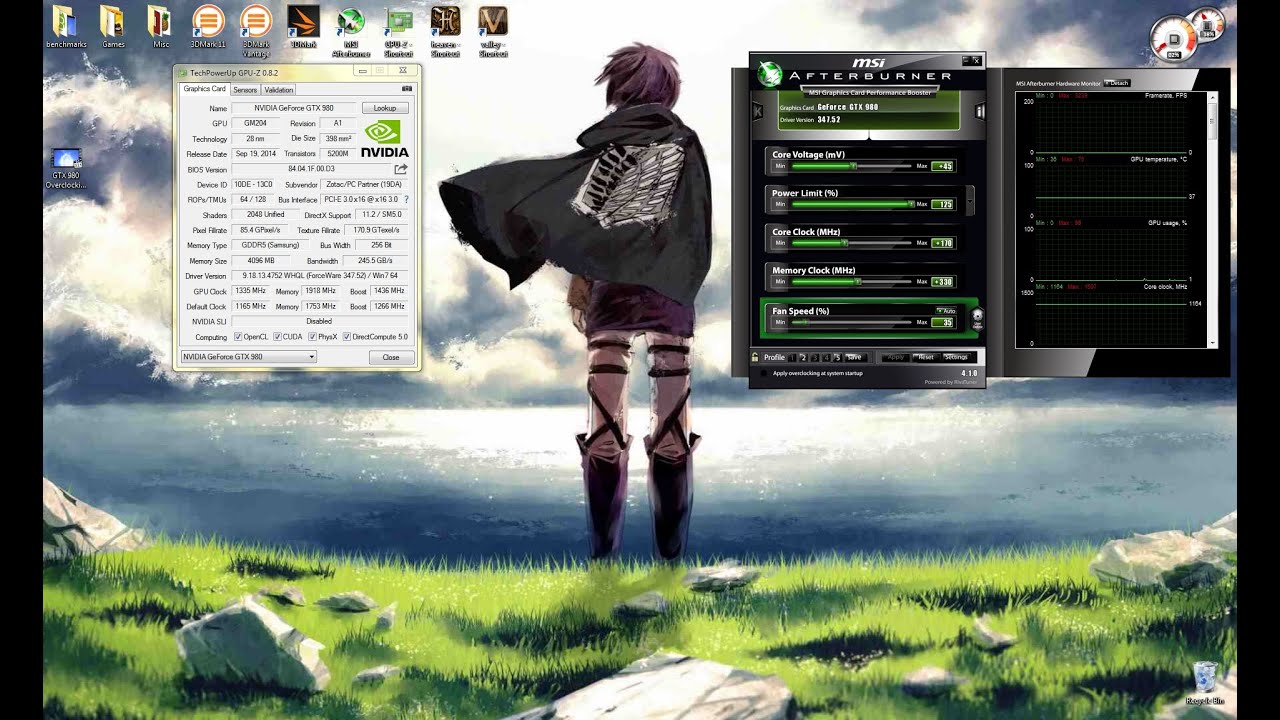Open Afterburner Settings

(957, 357)
